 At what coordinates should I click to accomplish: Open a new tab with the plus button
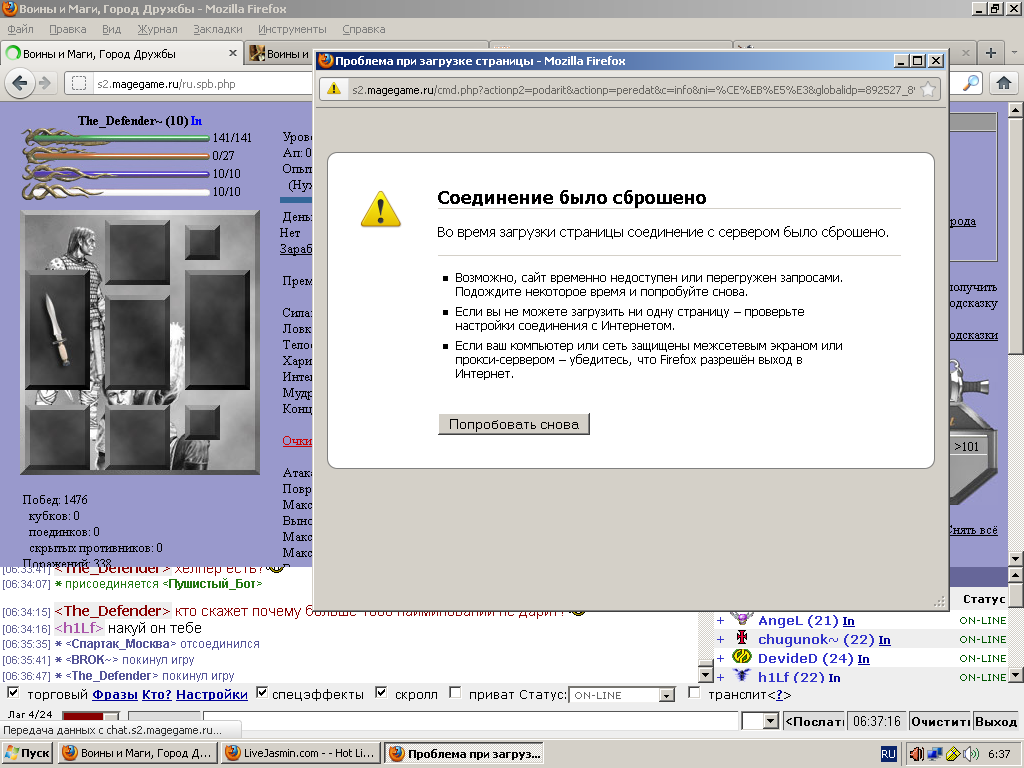991,53
